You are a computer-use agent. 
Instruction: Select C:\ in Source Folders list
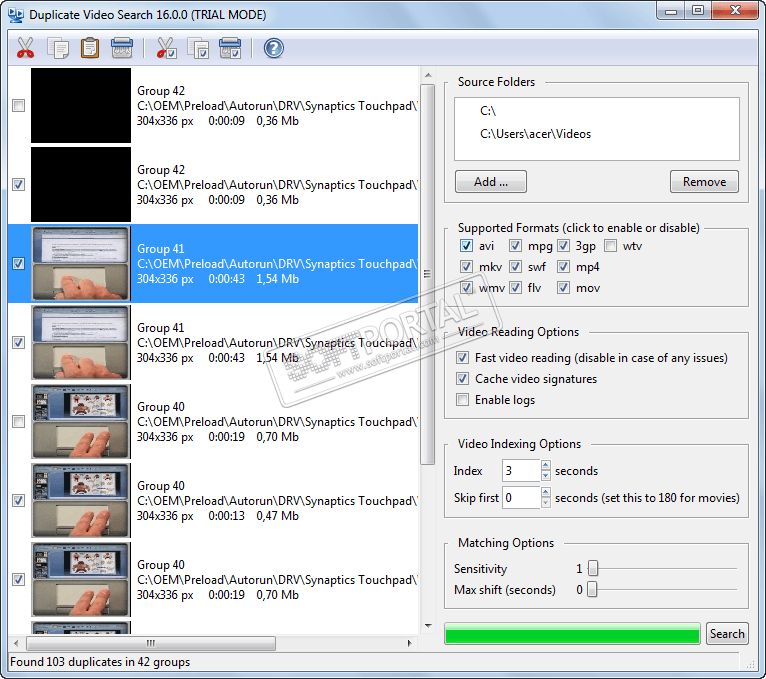(488, 111)
